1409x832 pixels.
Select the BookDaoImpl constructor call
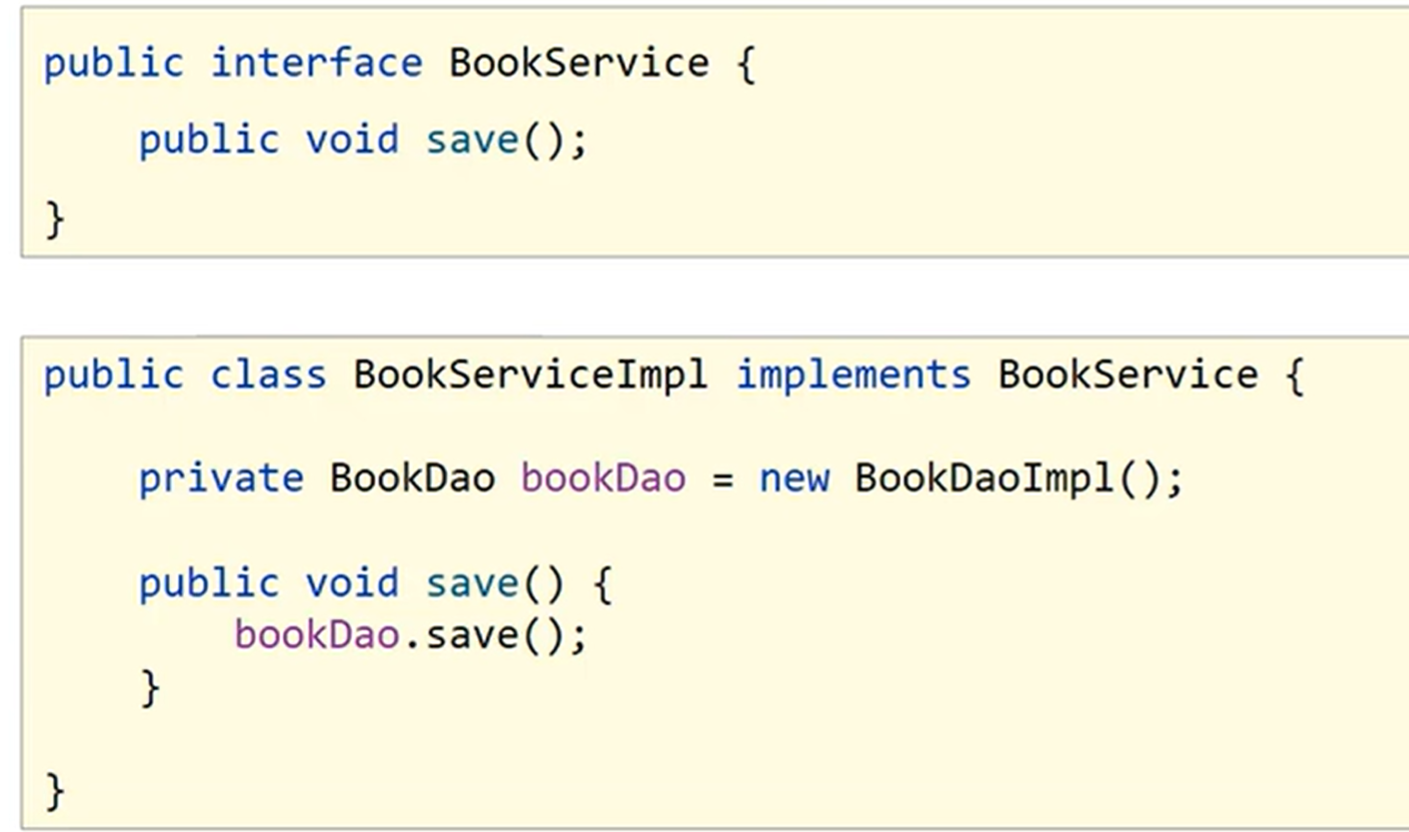984,479
